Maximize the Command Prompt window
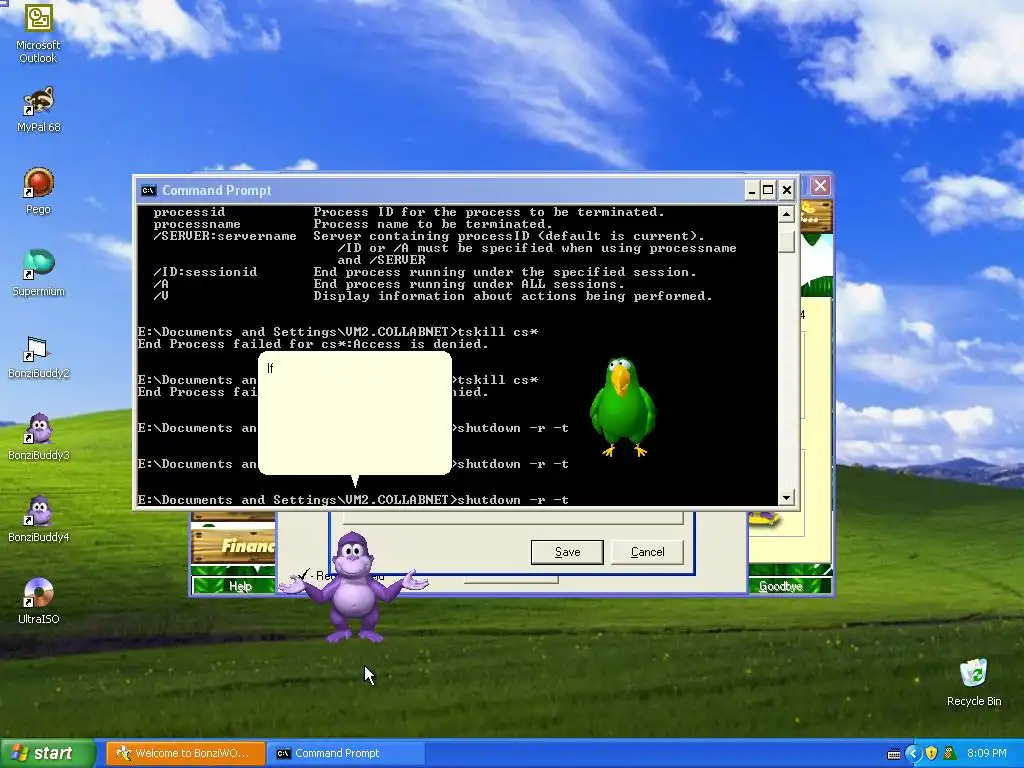The height and width of the screenshot is (768, 1024). point(769,190)
